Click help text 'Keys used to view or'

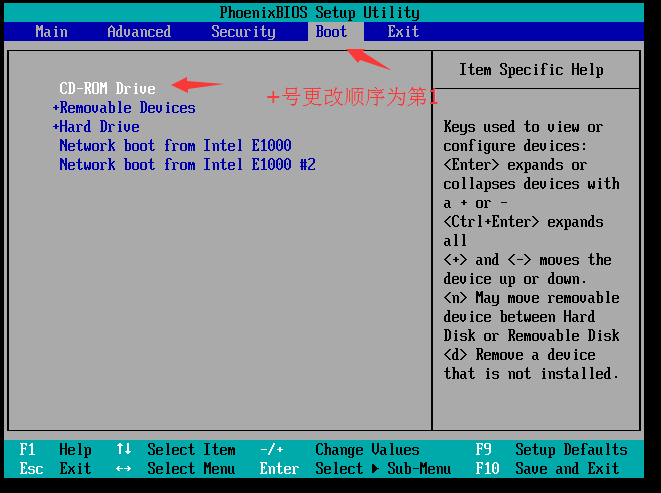tap(523, 127)
